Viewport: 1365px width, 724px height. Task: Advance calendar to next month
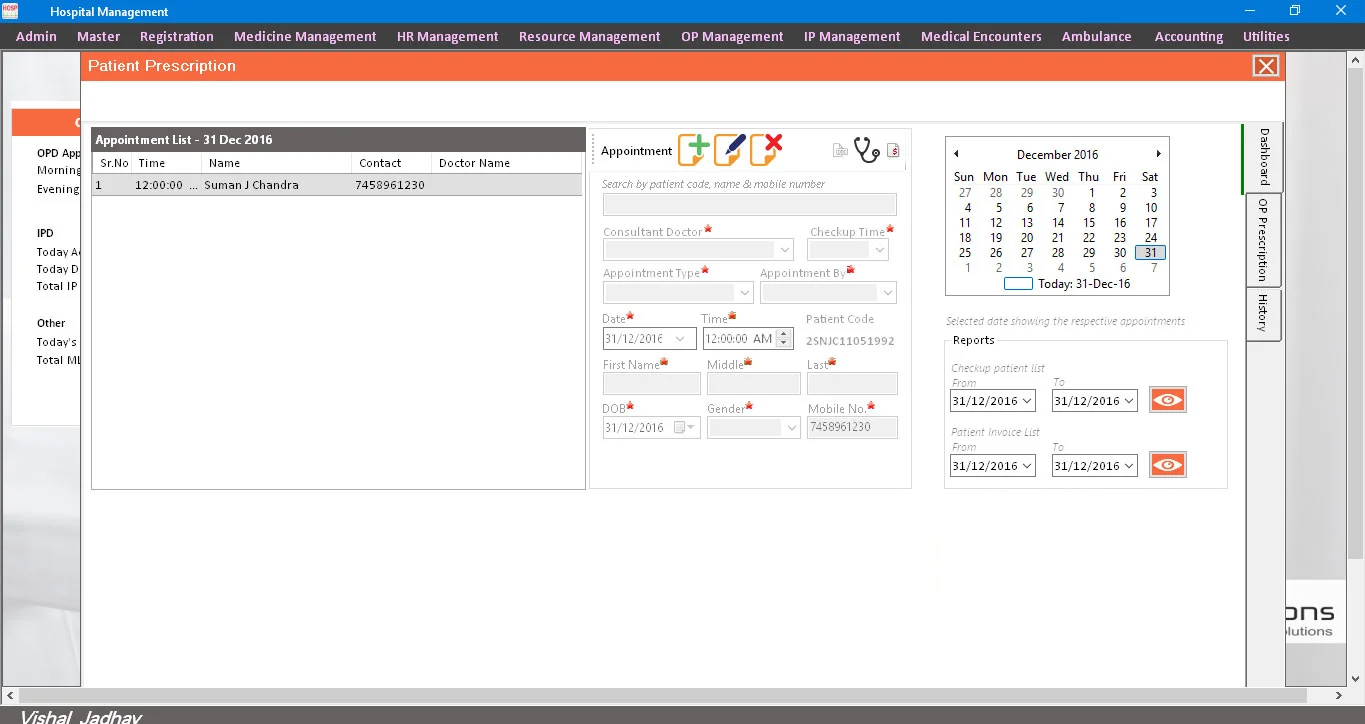click(x=1158, y=154)
